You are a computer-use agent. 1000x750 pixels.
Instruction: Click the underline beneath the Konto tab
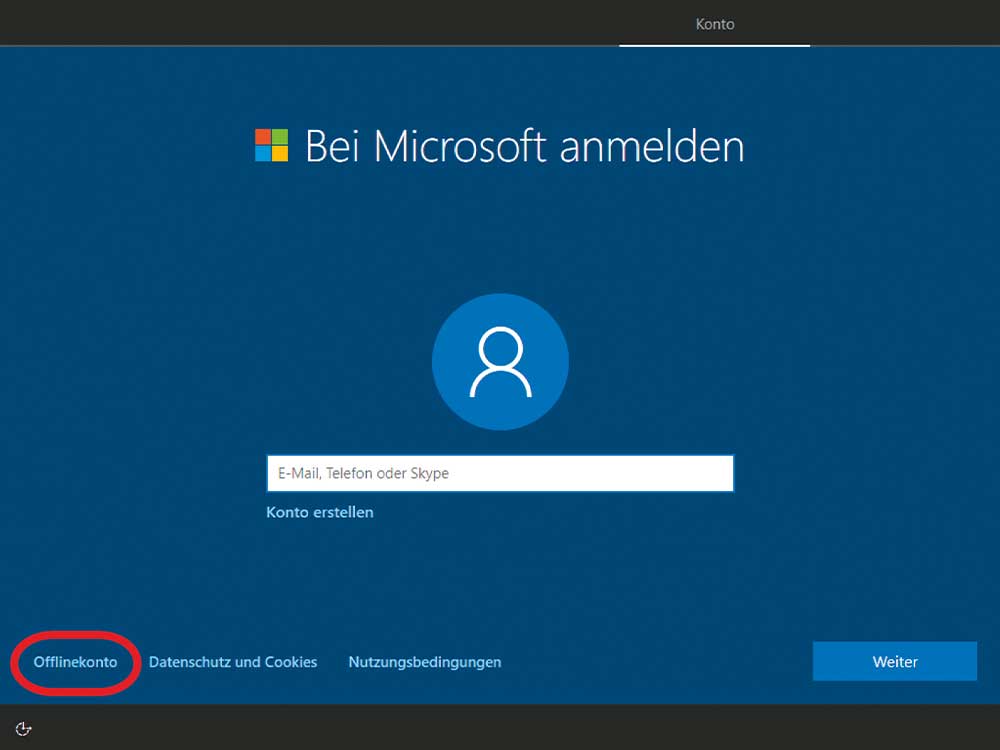(714, 45)
